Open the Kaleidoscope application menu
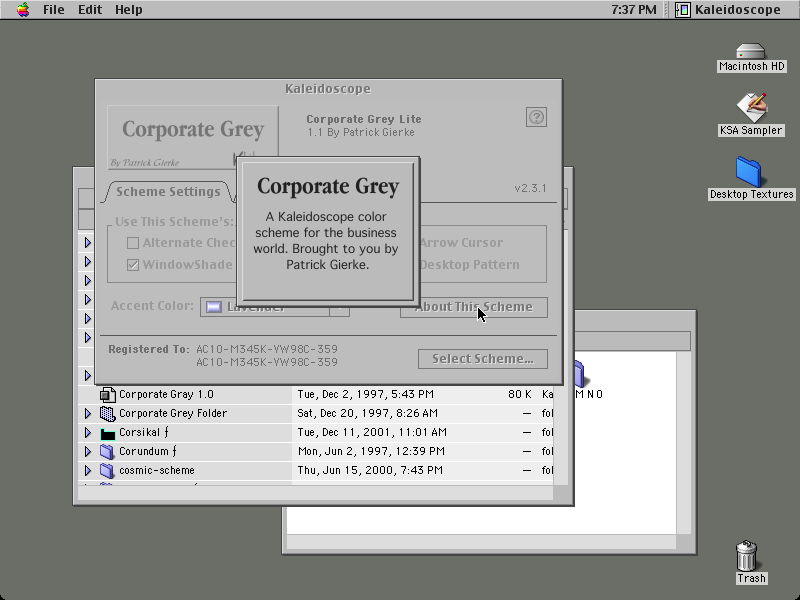 click(728, 10)
